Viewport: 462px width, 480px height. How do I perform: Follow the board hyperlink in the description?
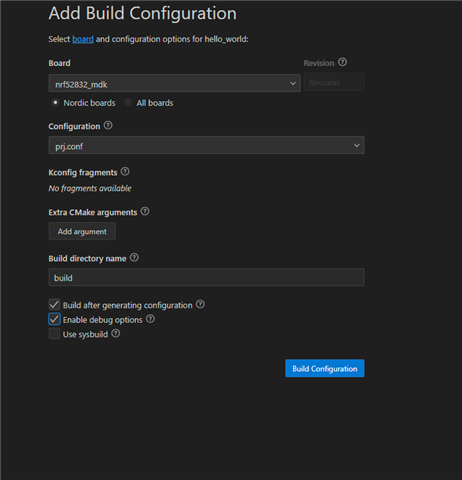(x=83, y=39)
